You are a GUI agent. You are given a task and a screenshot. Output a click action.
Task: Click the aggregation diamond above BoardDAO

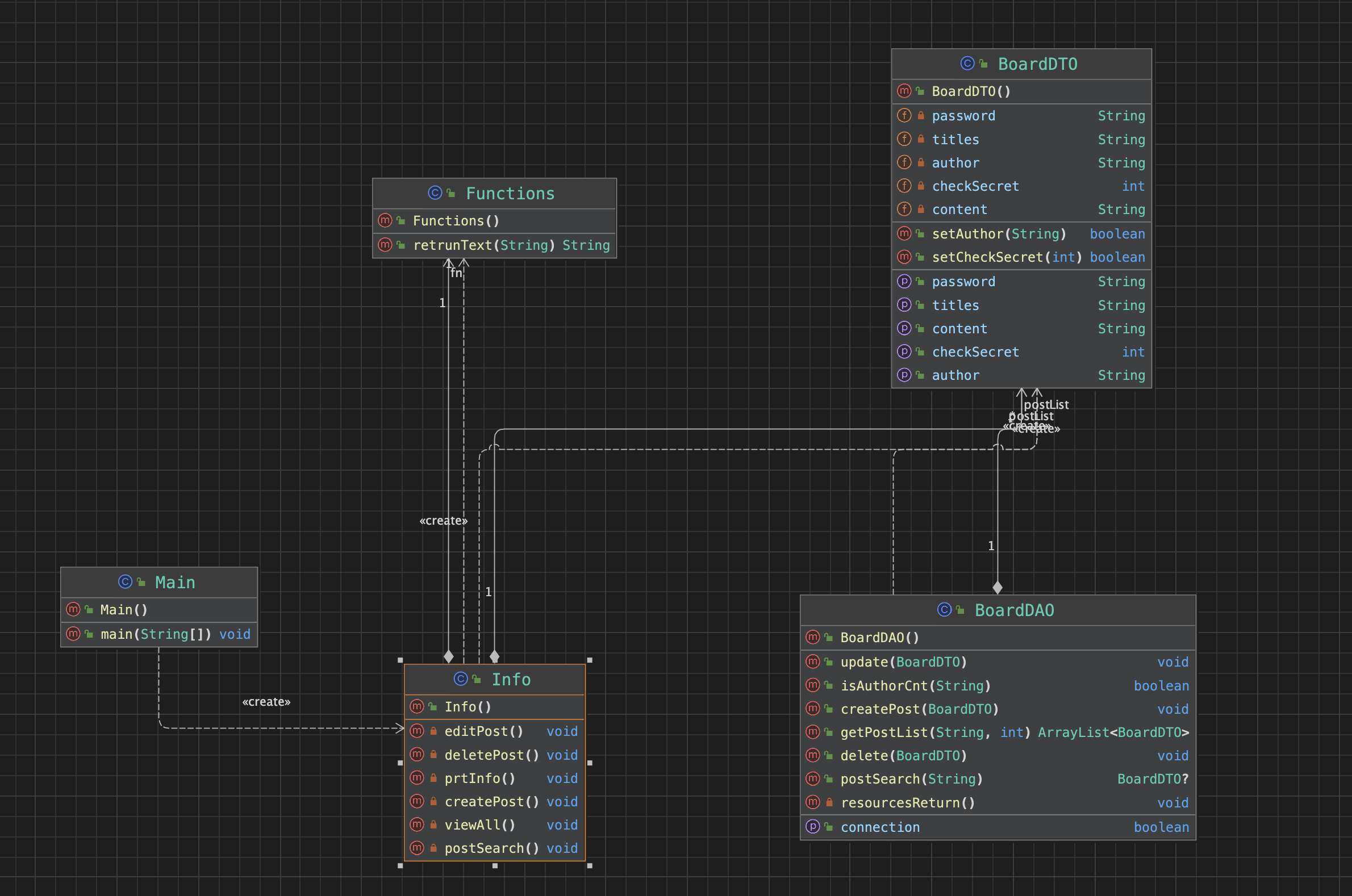pos(998,588)
